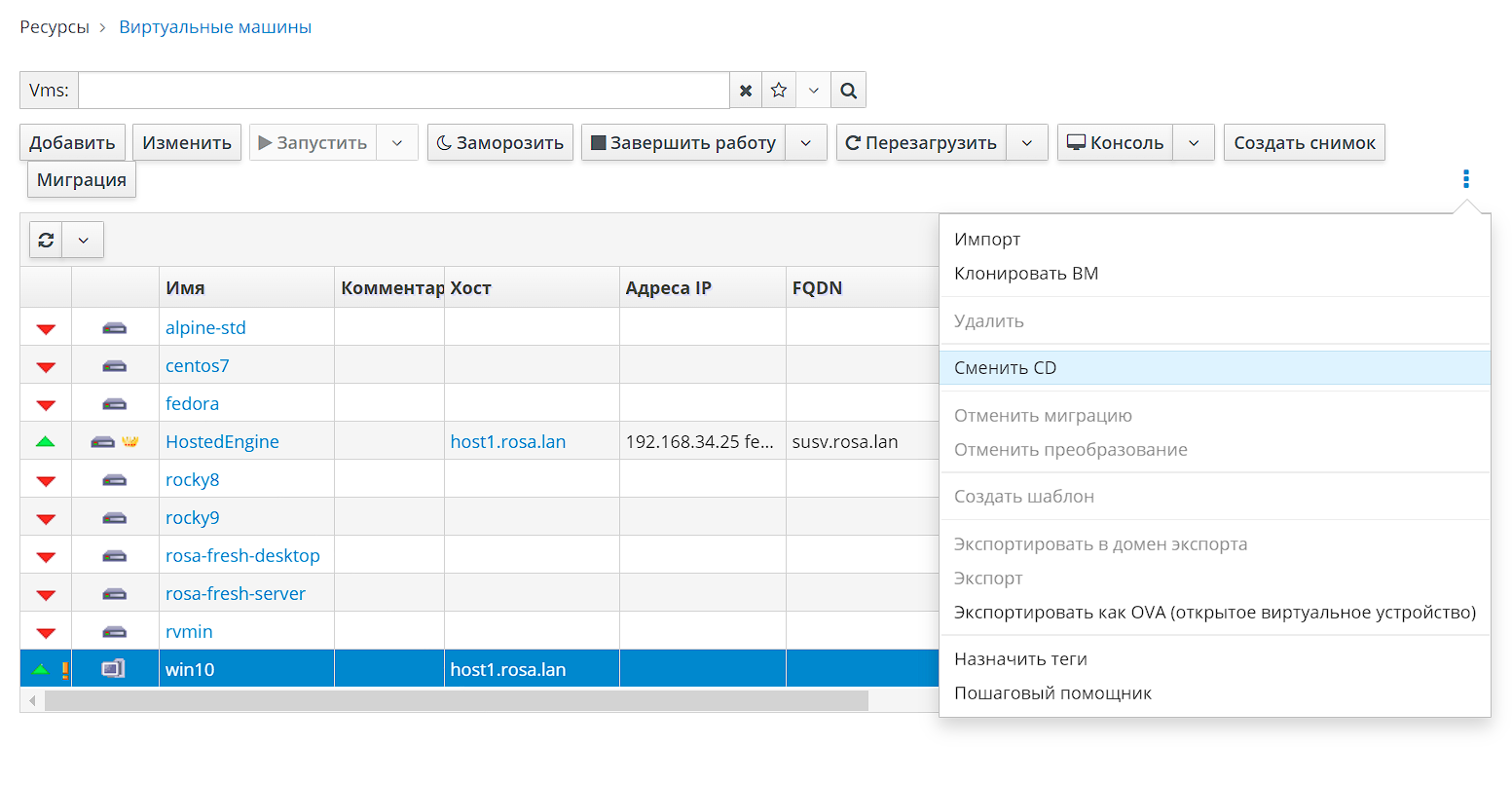Click the horizontal scrollbar under the table

[x=456, y=701]
